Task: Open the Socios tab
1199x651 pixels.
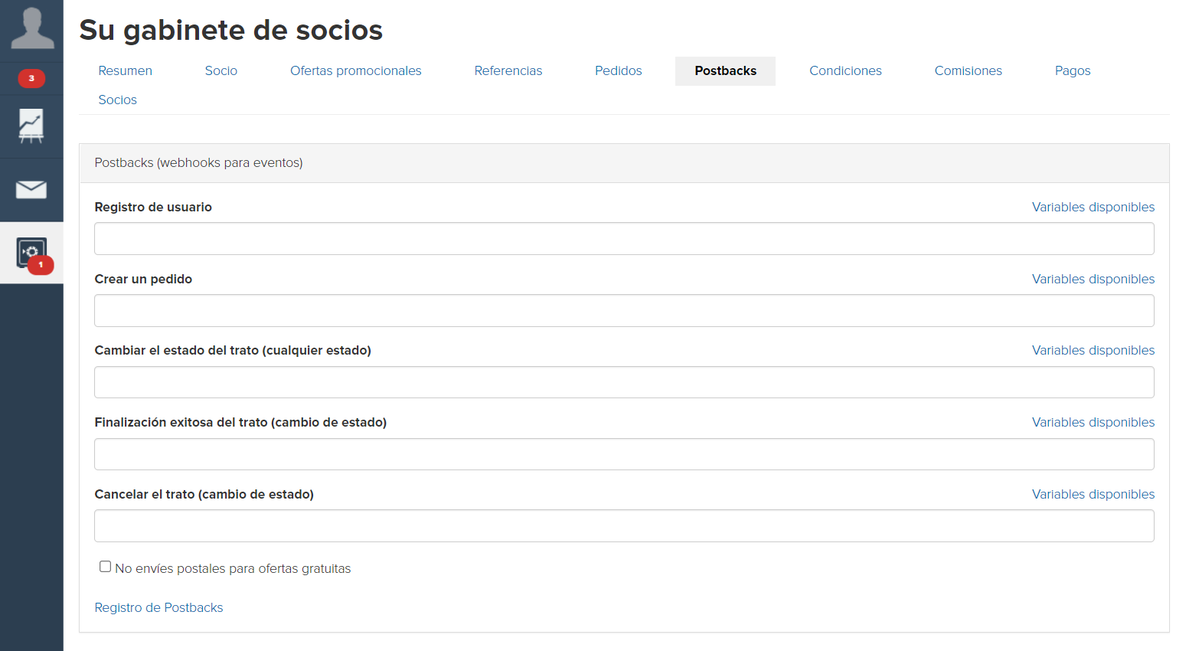Action: pos(117,99)
